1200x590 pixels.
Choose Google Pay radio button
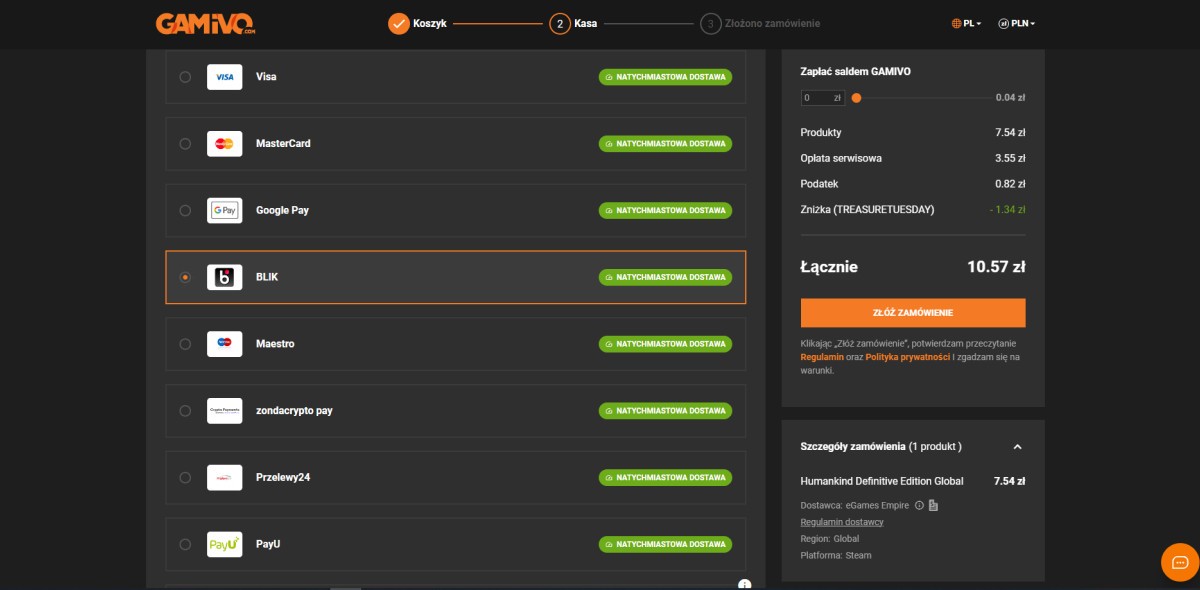coord(185,210)
